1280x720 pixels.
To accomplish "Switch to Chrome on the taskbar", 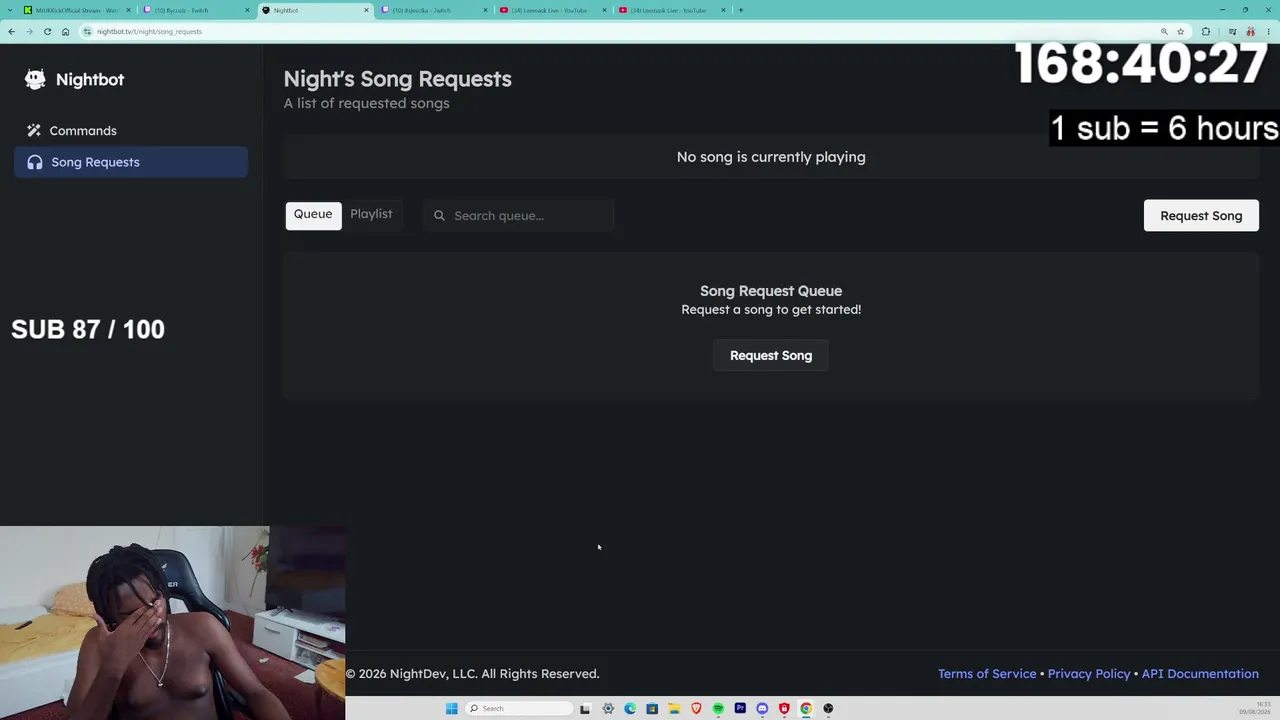I will coord(806,708).
